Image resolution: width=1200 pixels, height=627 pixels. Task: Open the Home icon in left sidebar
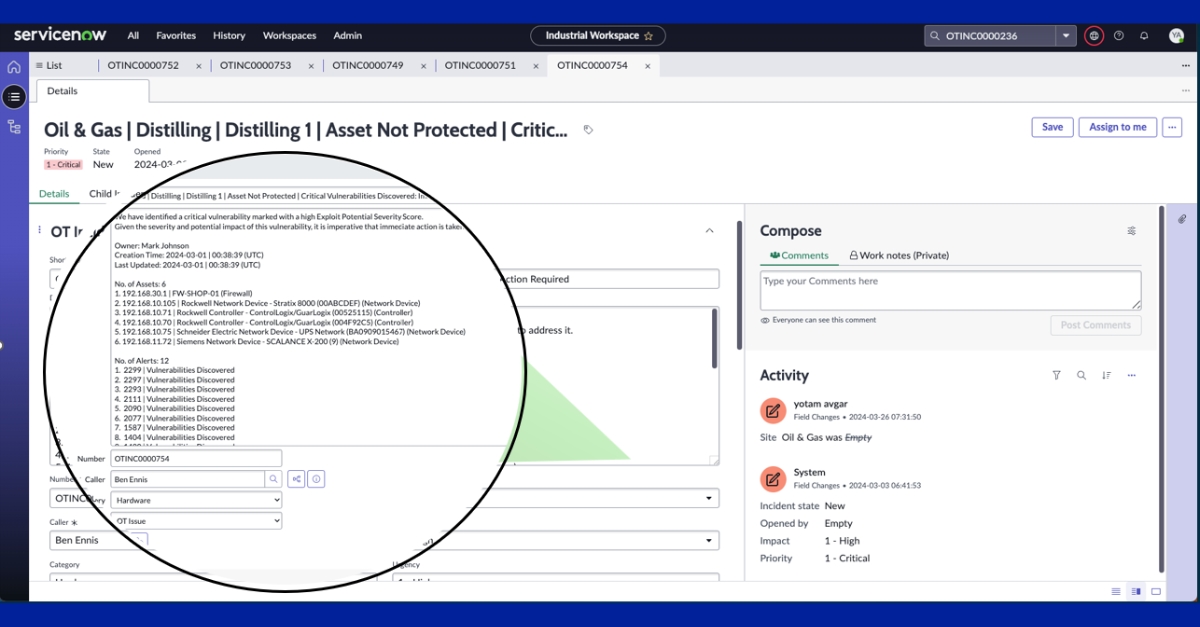[14, 67]
